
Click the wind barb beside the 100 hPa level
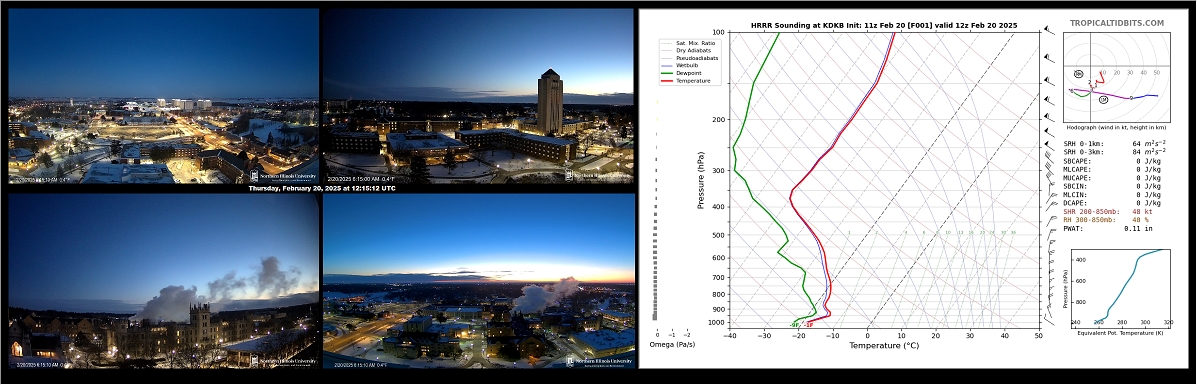[x=1050, y=31]
